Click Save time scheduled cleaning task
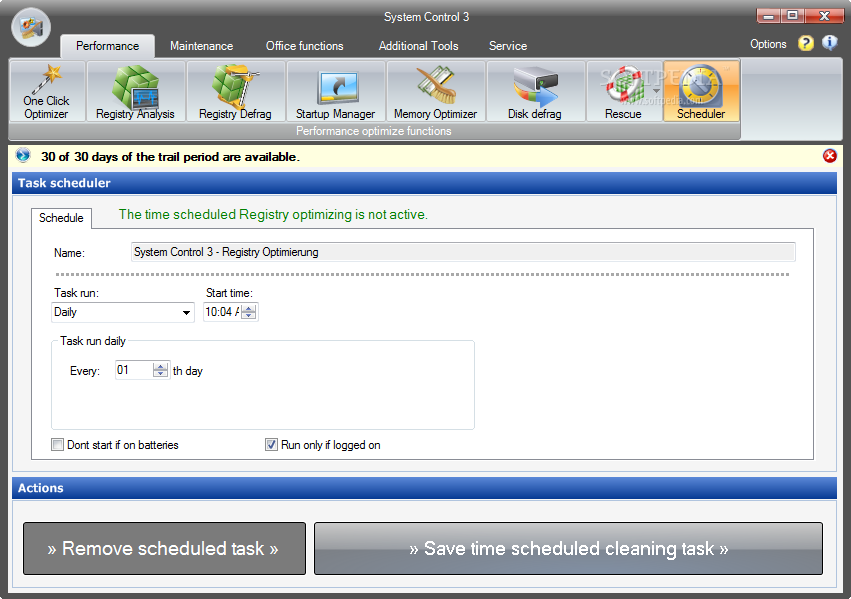Screen dimensions: 851x599 point(568,549)
